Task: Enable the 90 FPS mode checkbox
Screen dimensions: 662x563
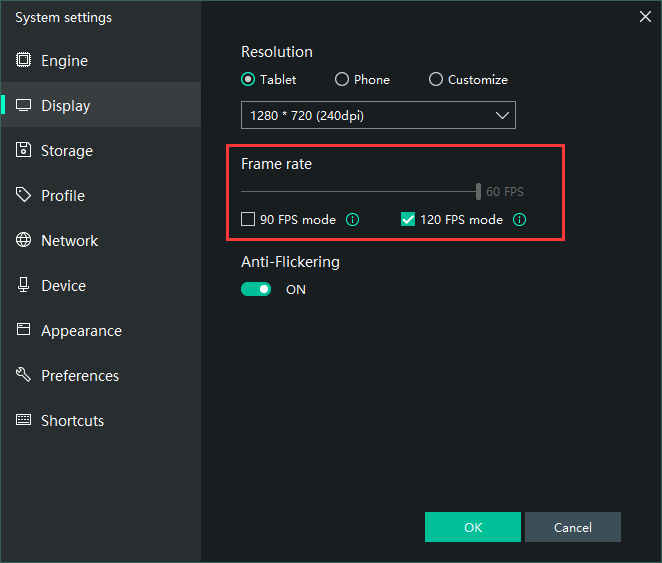Action: 248,220
